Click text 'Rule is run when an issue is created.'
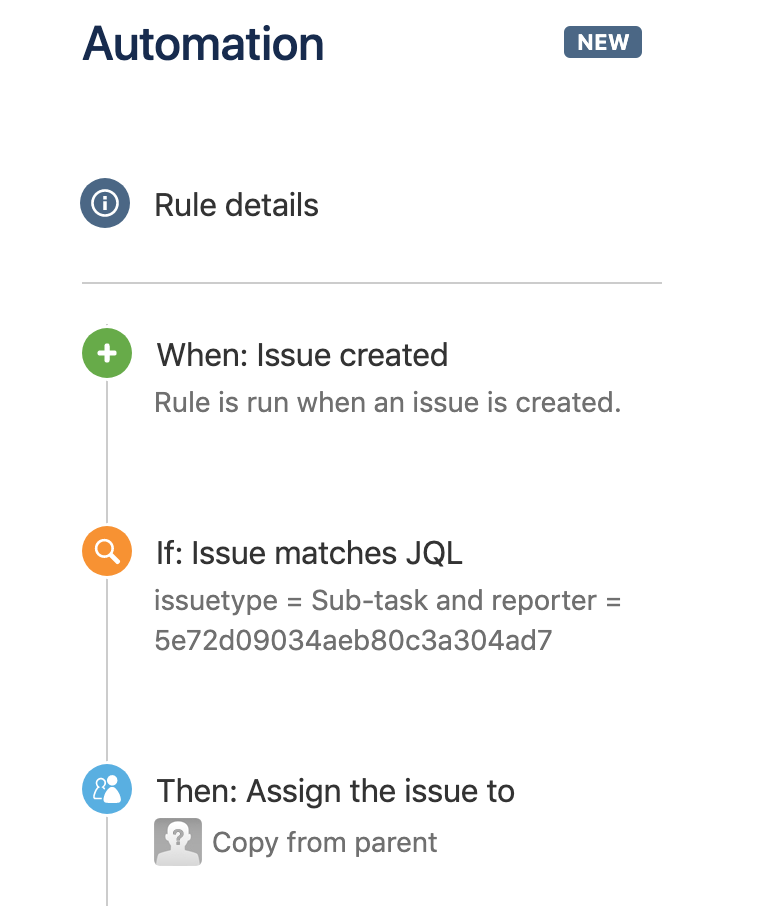 (388, 403)
